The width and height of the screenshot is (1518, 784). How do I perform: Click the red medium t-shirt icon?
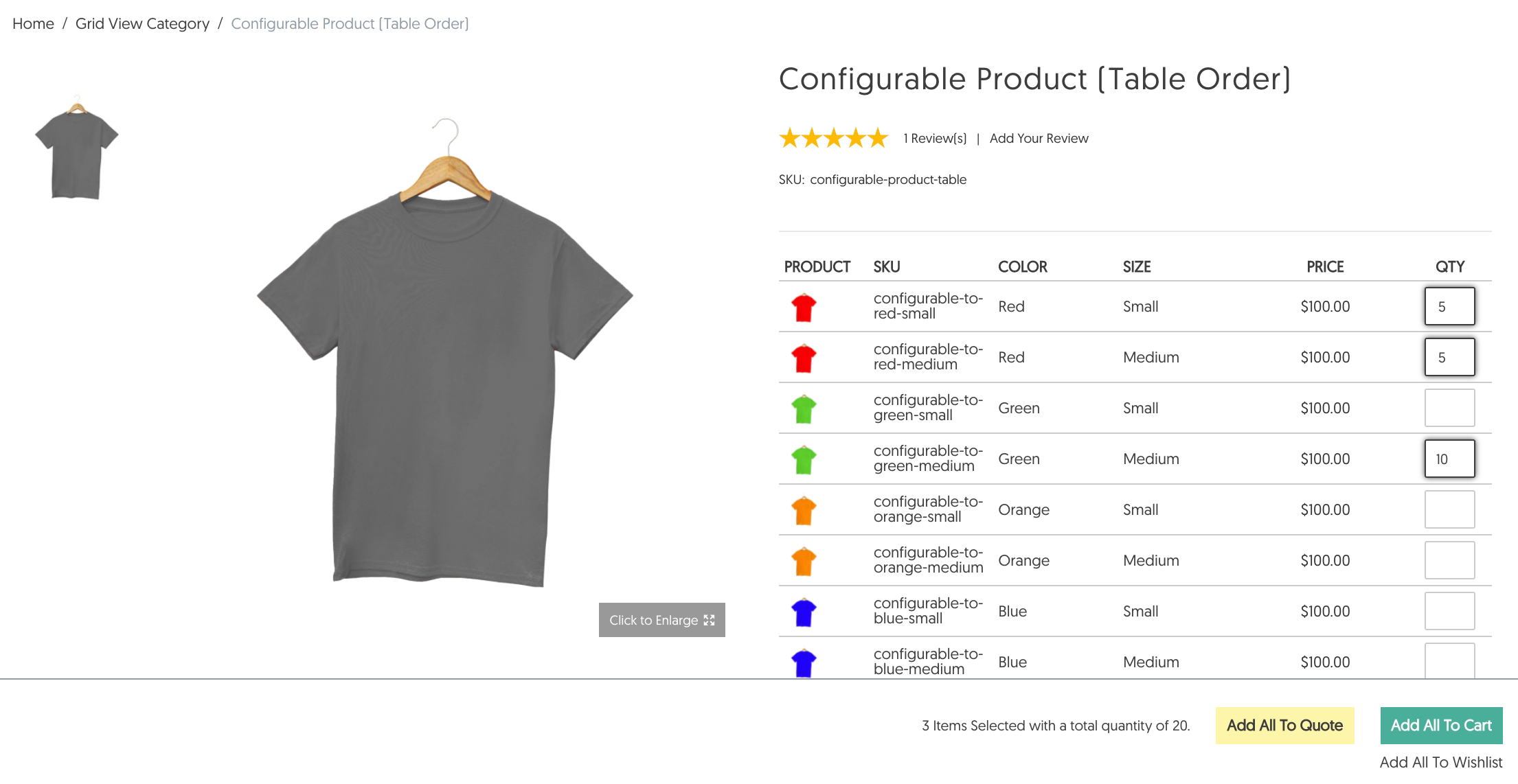803,358
